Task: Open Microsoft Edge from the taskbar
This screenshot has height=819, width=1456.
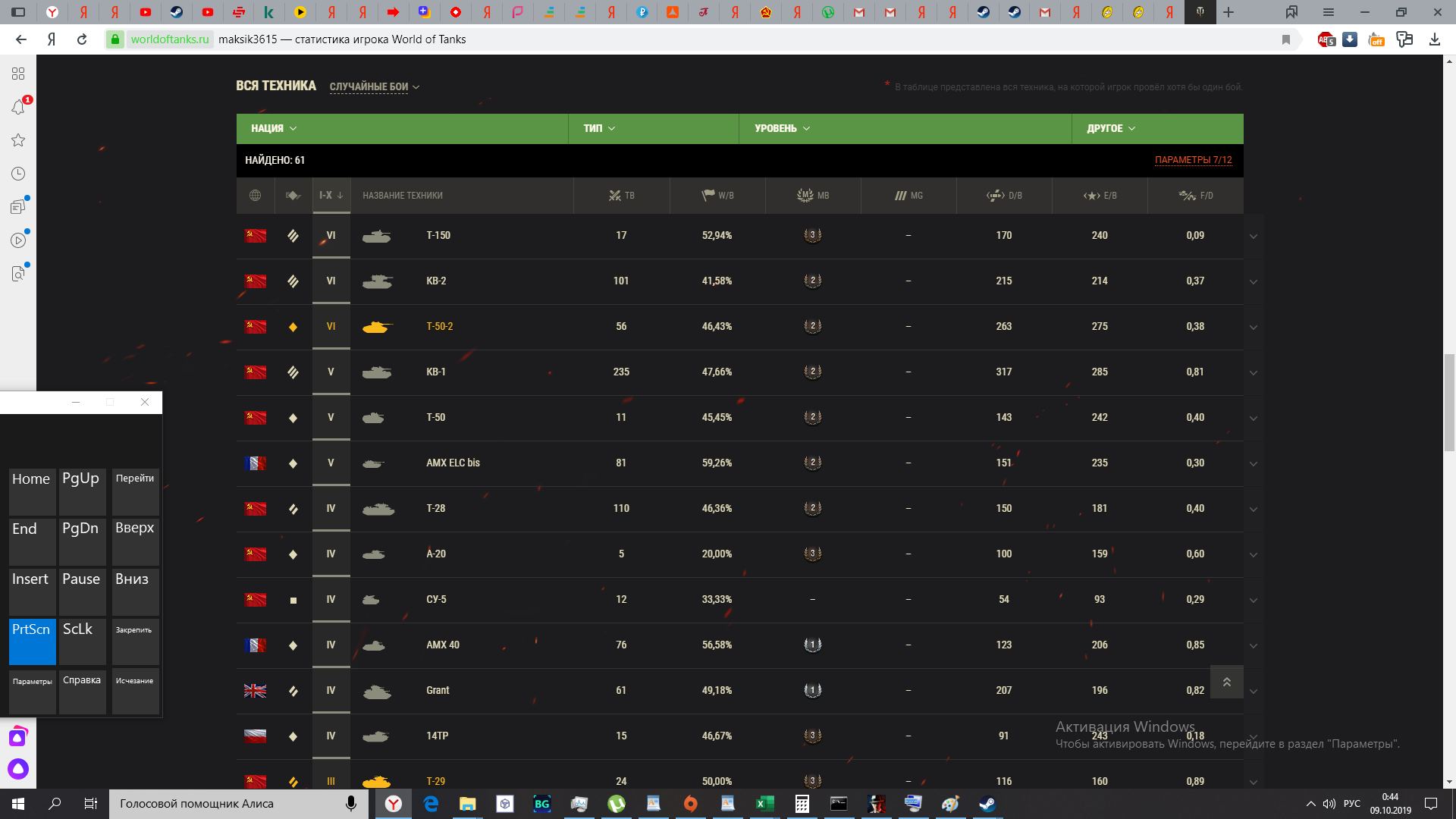Action: [x=431, y=803]
